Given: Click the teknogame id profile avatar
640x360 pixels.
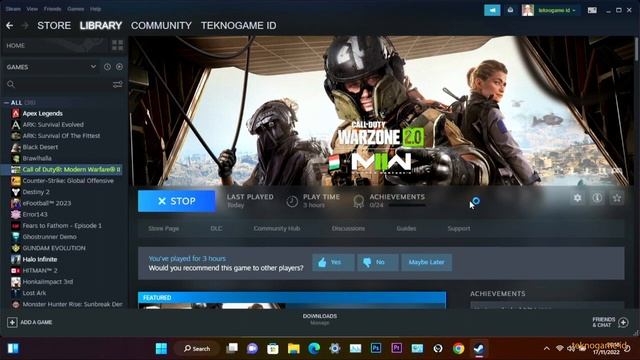Looking at the screenshot, I should (x=527, y=10).
